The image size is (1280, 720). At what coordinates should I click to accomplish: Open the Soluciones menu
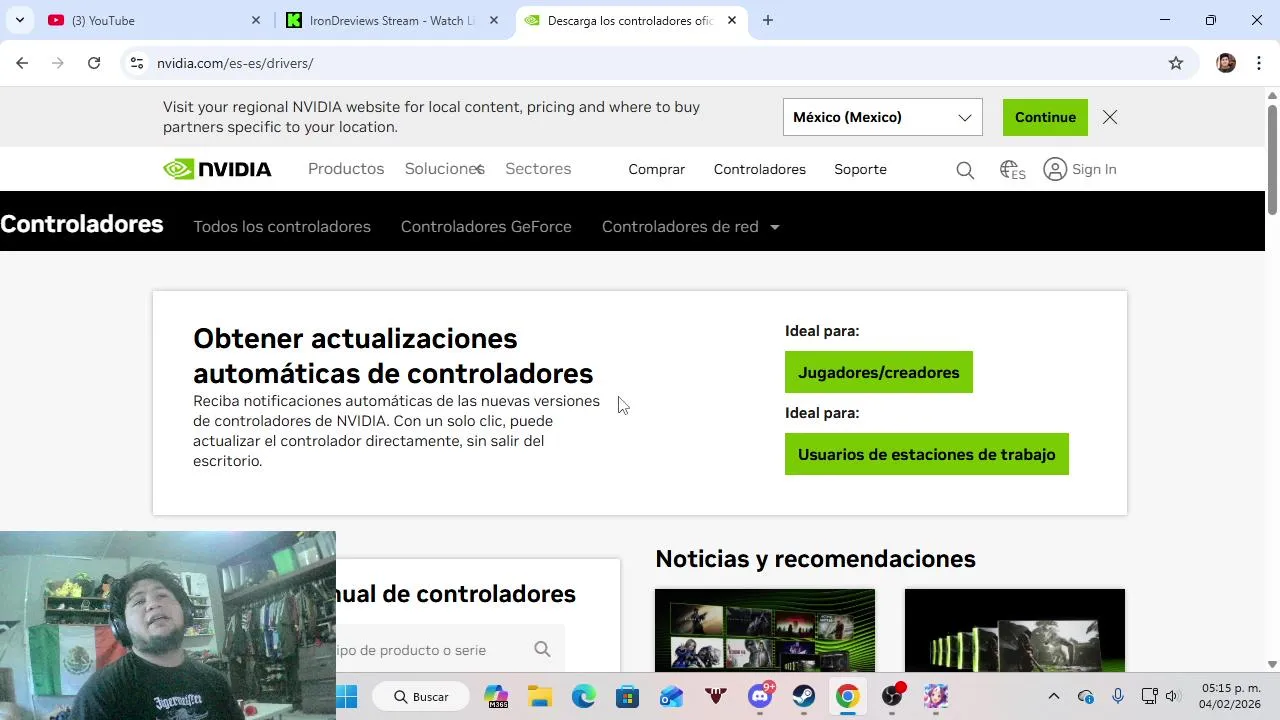click(x=444, y=169)
